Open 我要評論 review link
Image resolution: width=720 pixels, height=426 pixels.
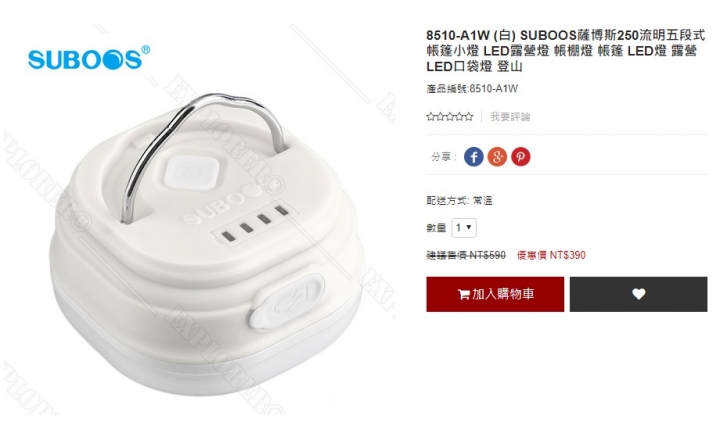(510, 117)
